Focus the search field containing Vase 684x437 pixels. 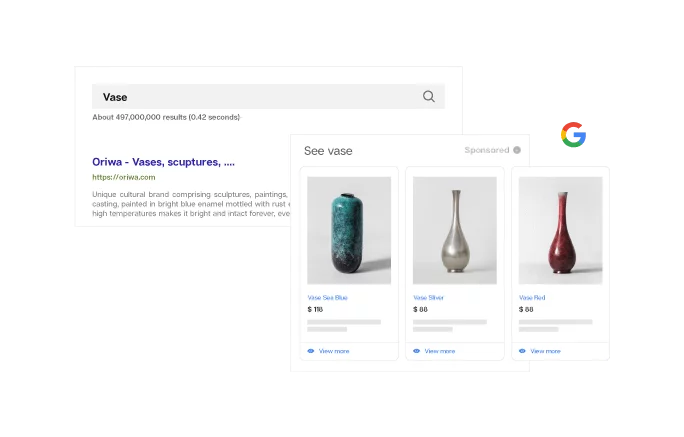tap(268, 96)
